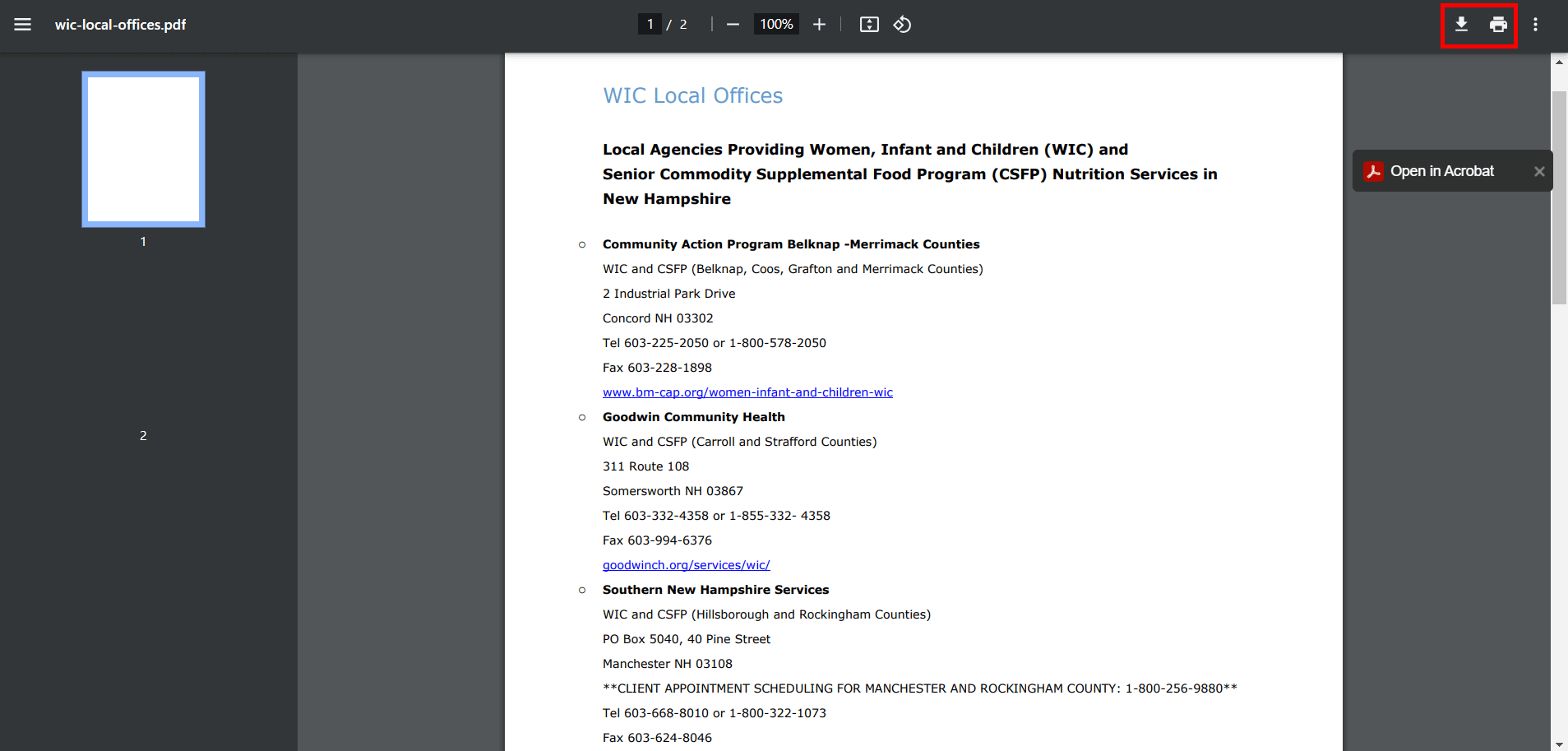Select page 1 thumbnail

[143, 149]
